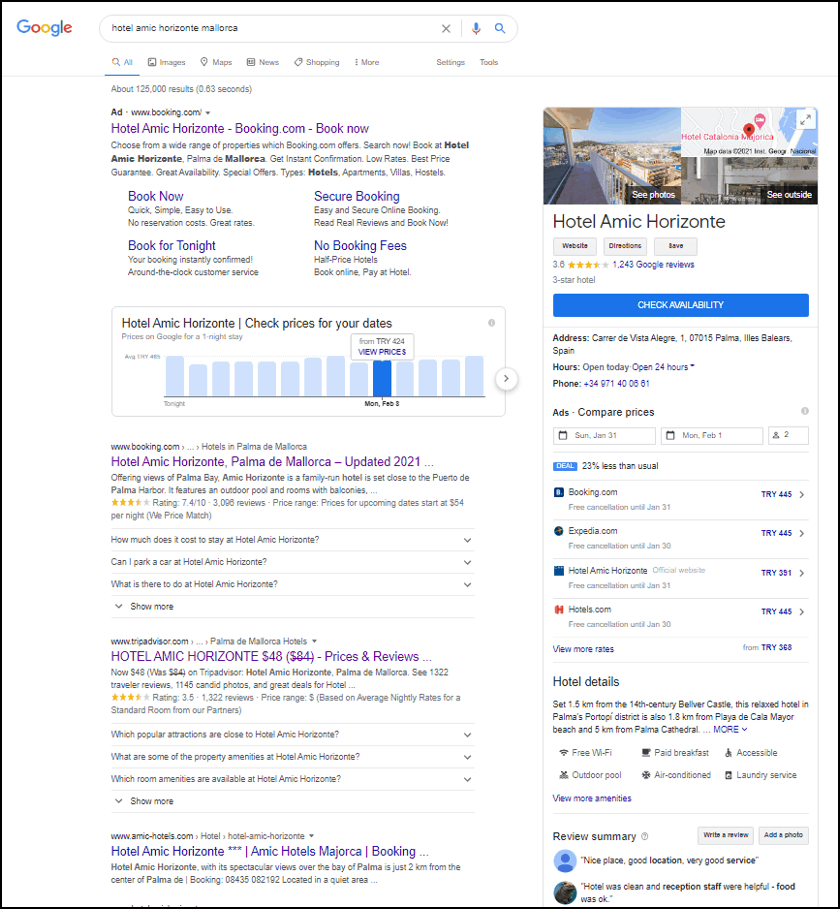
Task: Open the check-in calendar icon
Action: [563, 435]
